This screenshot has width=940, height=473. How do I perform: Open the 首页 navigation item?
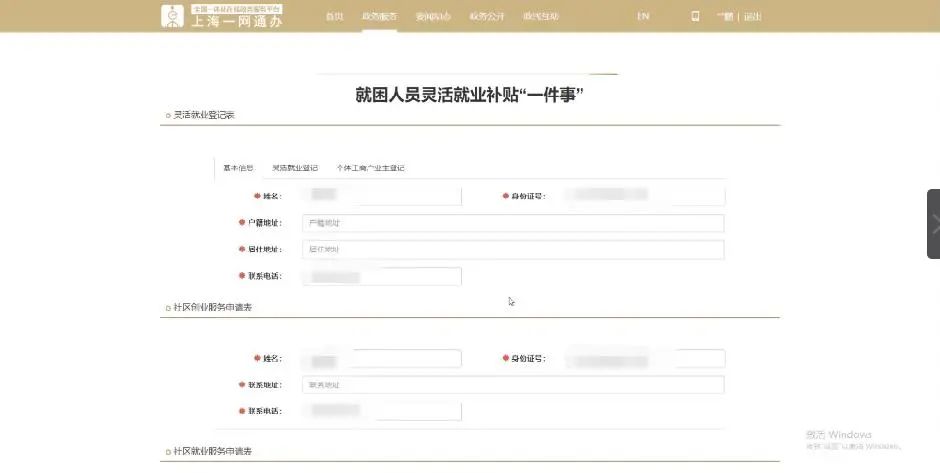point(335,16)
